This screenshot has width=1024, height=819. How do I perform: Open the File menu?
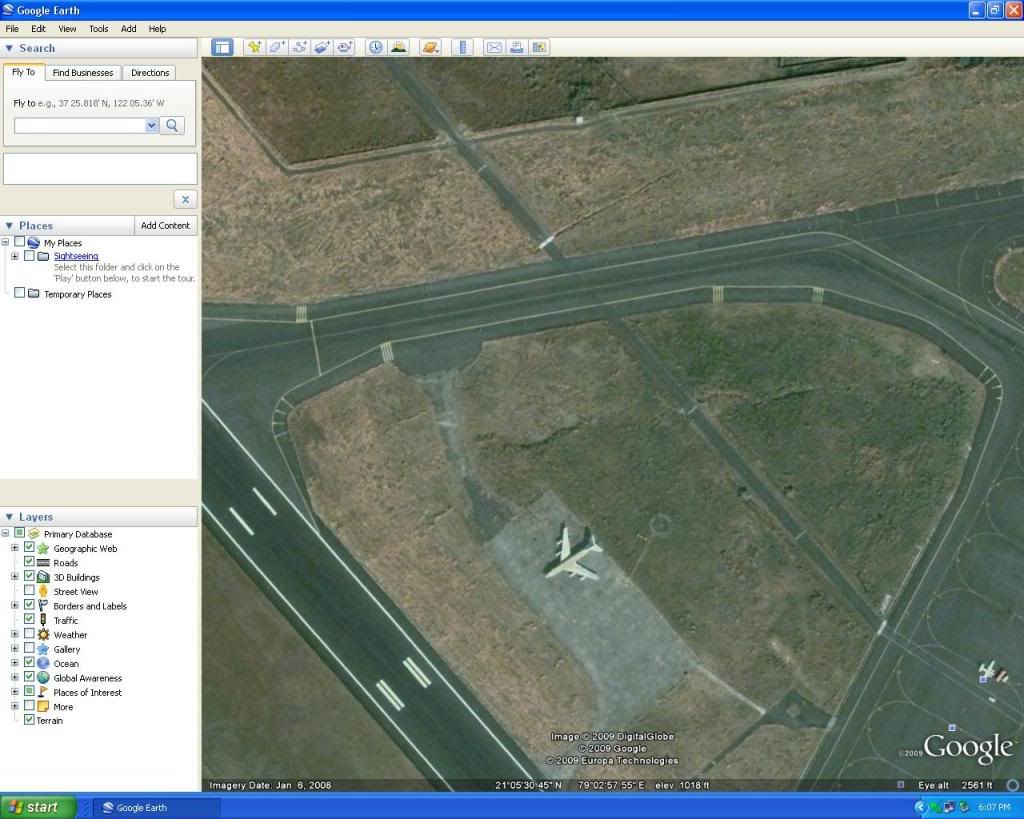click(12, 29)
